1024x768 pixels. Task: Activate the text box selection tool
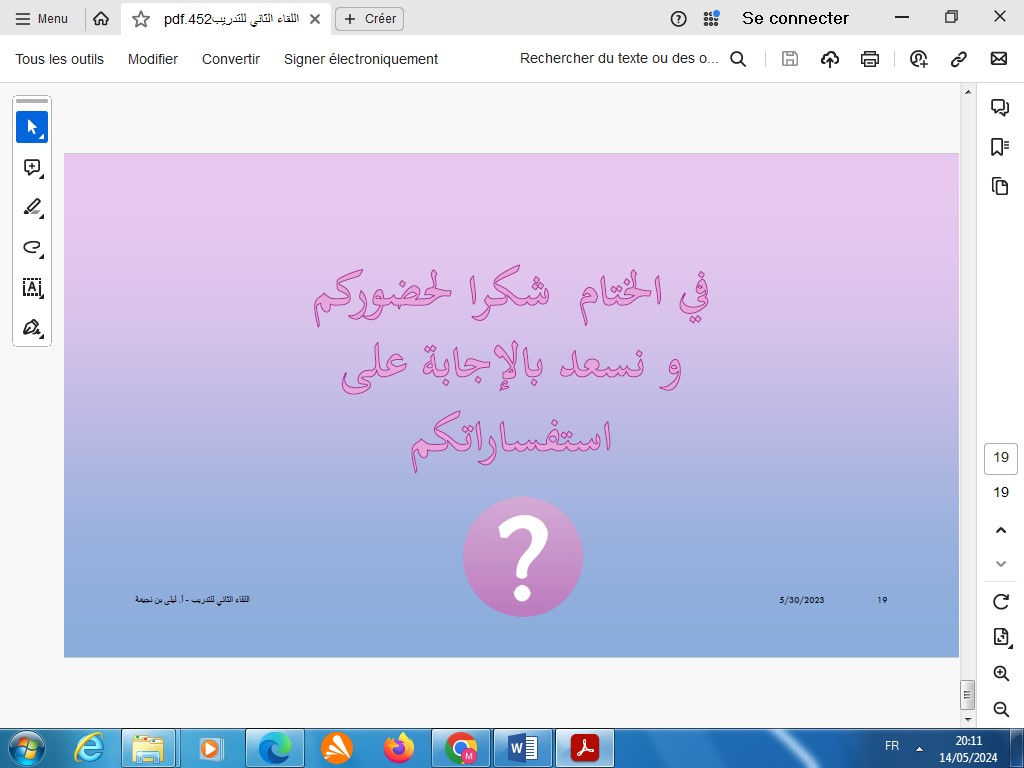[x=32, y=288]
